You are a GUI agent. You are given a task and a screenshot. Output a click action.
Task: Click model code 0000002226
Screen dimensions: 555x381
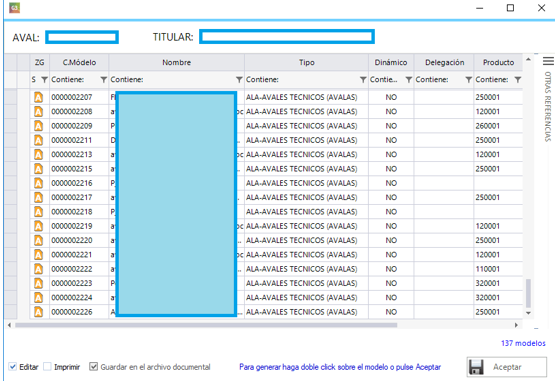tap(71, 312)
